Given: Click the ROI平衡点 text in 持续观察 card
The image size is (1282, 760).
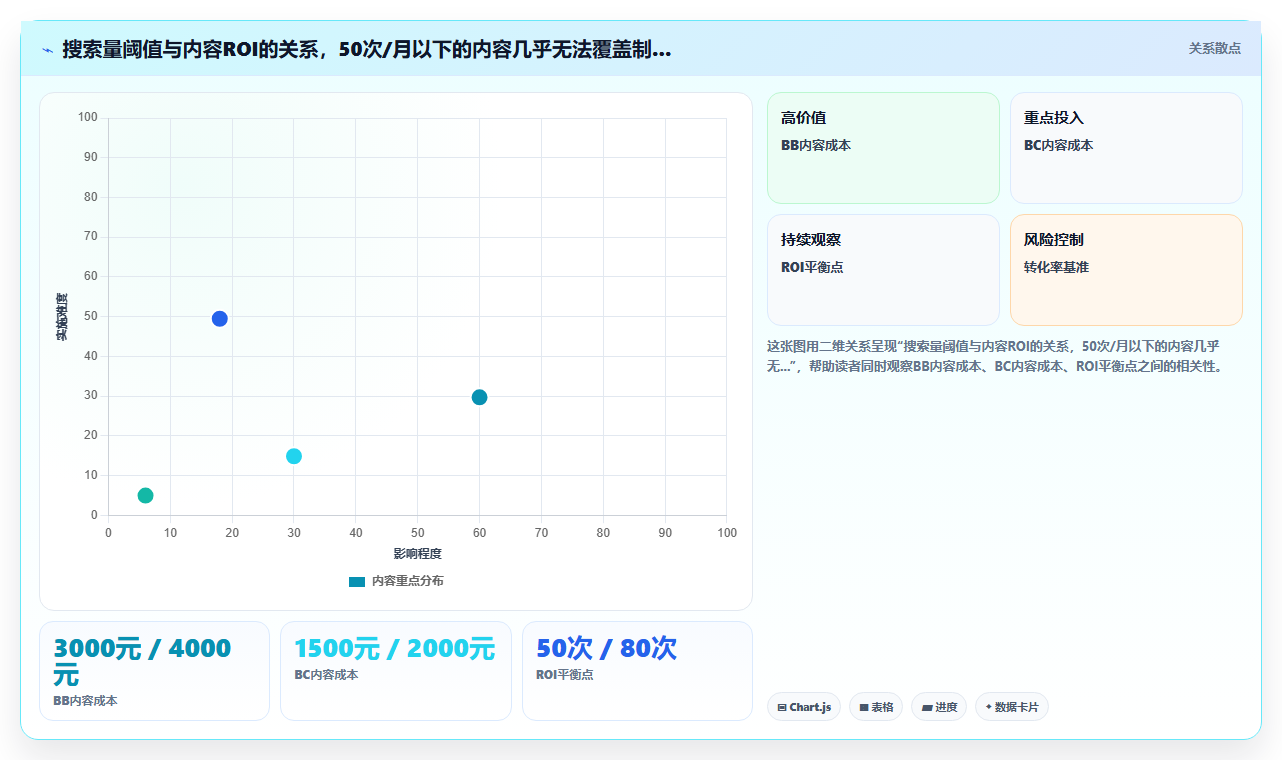Looking at the screenshot, I should click(812, 267).
